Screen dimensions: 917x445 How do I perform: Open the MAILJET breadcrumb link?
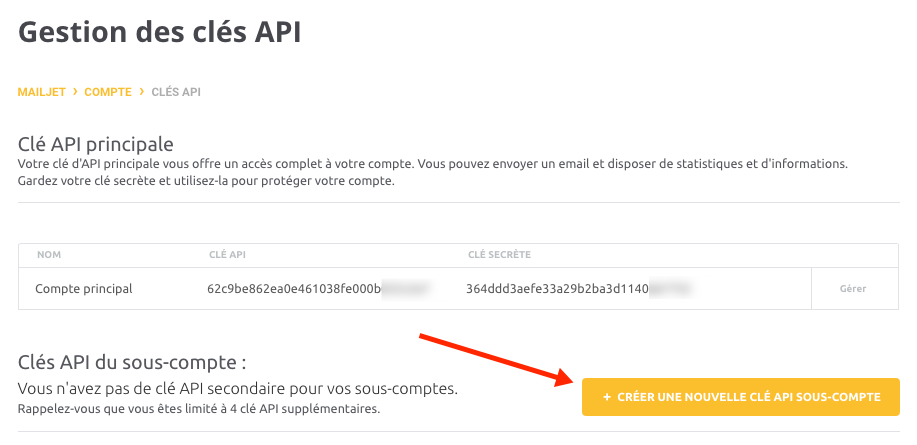pyautogui.click(x=42, y=92)
